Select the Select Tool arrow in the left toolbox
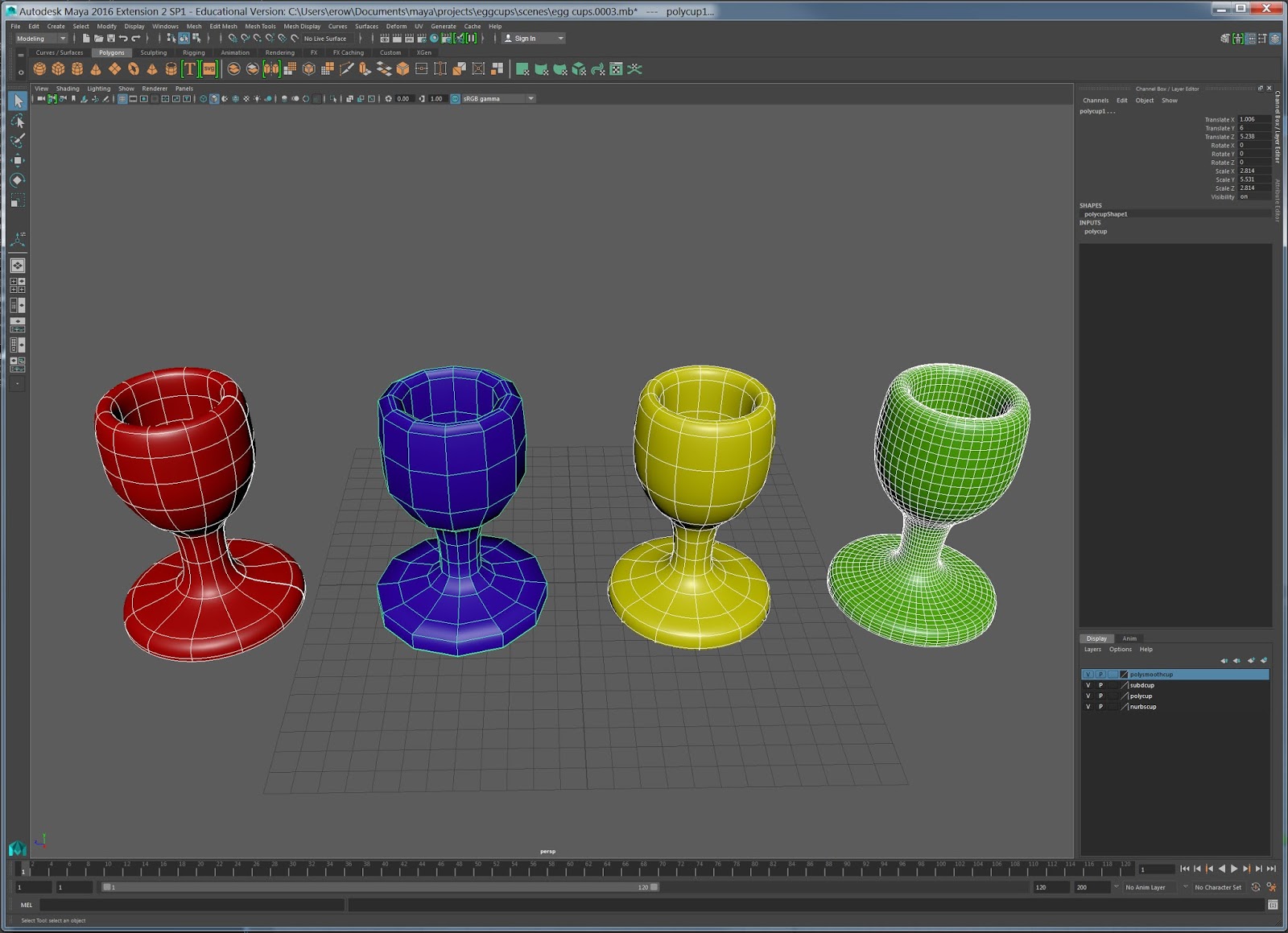Image resolution: width=1288 pixels, height=933 pixels. coord(17,101)
